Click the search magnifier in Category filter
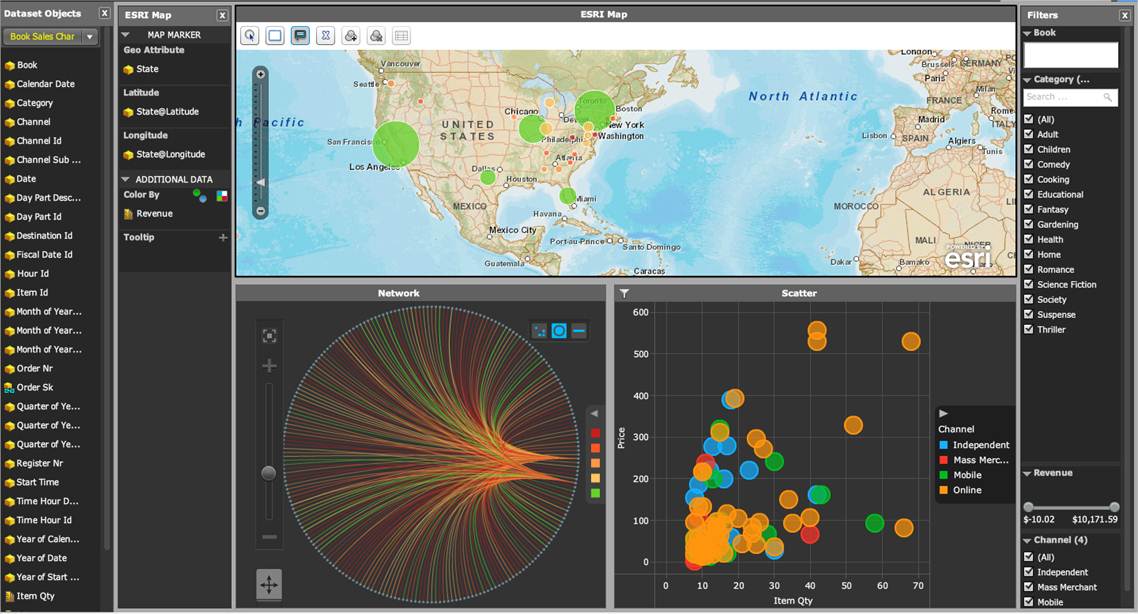This screenshot has width=1138, height=614. click(x=1108, y=97)
